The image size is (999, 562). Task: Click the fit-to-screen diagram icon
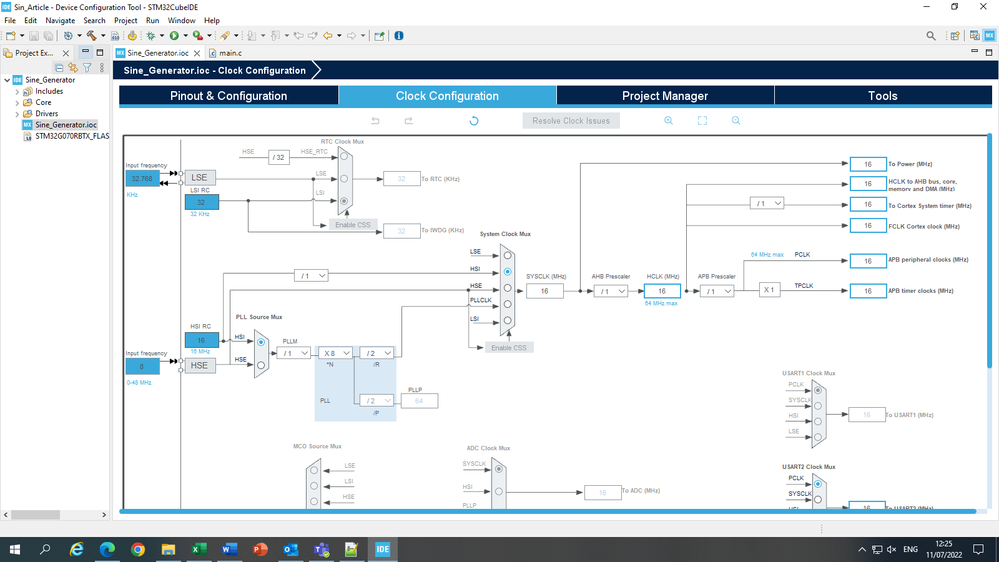coord(702,120)
